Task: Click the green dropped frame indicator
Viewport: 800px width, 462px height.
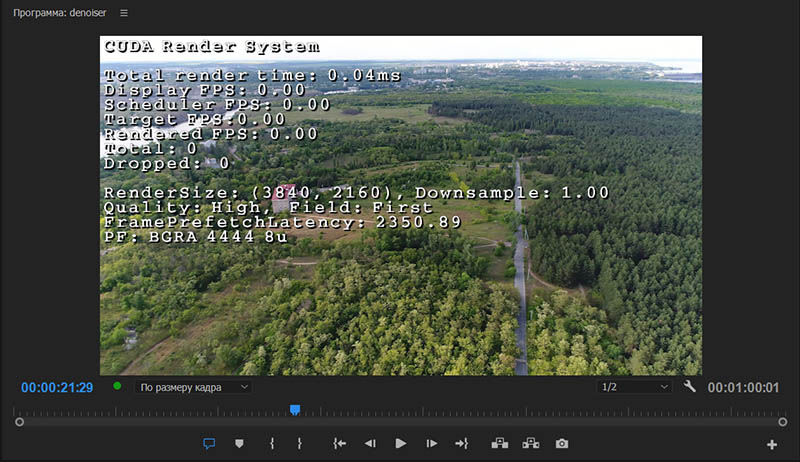Action: coord(117,386)
